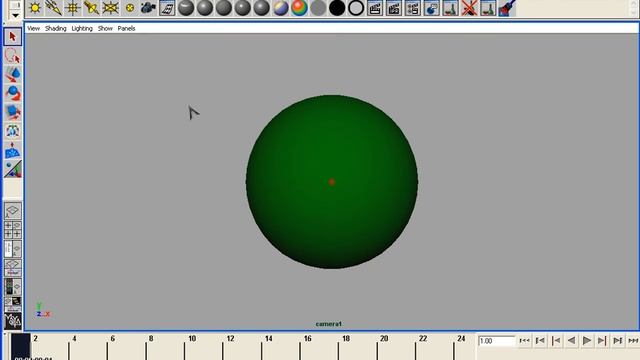Select the Show Manipulator tool
The height and width of the screenshot is (360, 640).
pyautogui.click(x=13, y=169)
